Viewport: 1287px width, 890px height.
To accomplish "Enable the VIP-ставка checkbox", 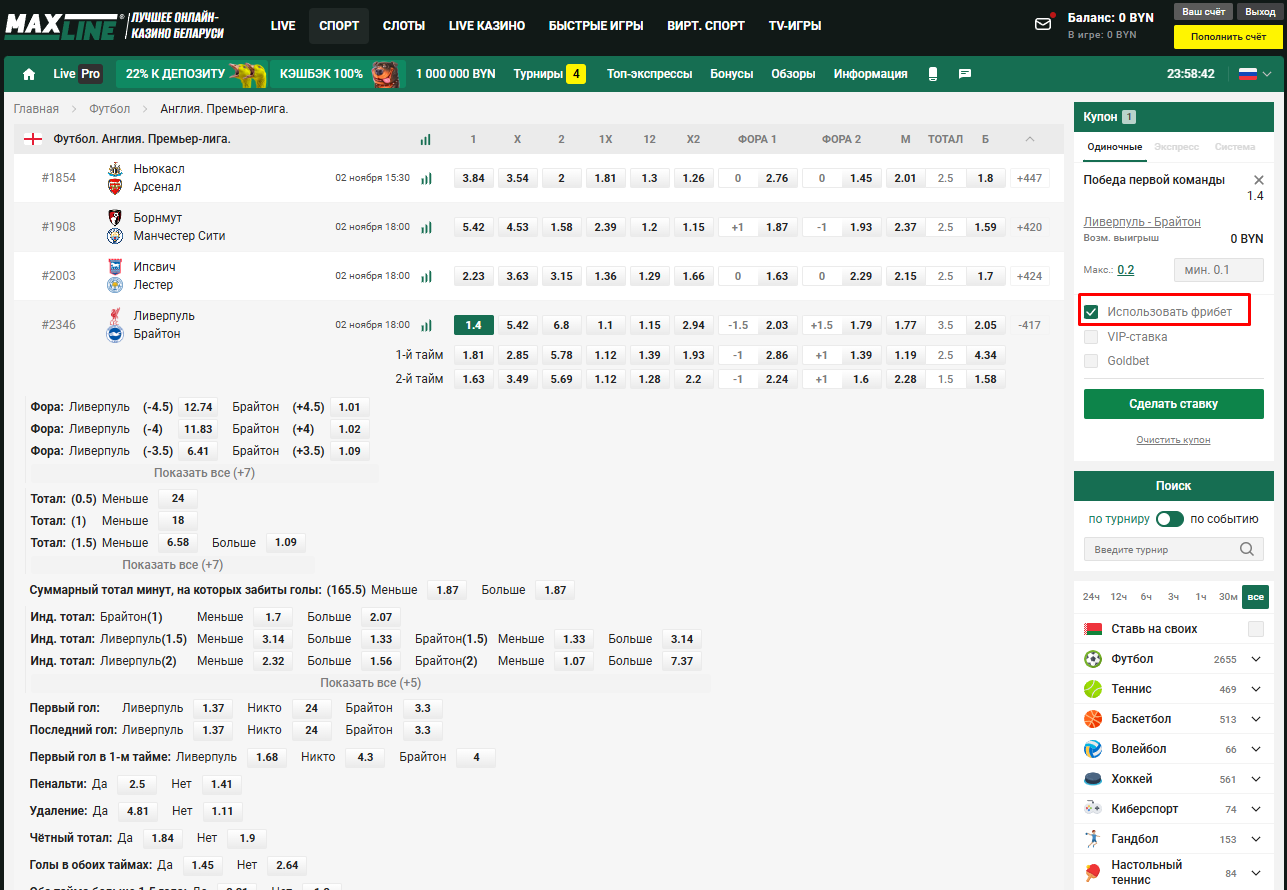I will [1091, 337].
